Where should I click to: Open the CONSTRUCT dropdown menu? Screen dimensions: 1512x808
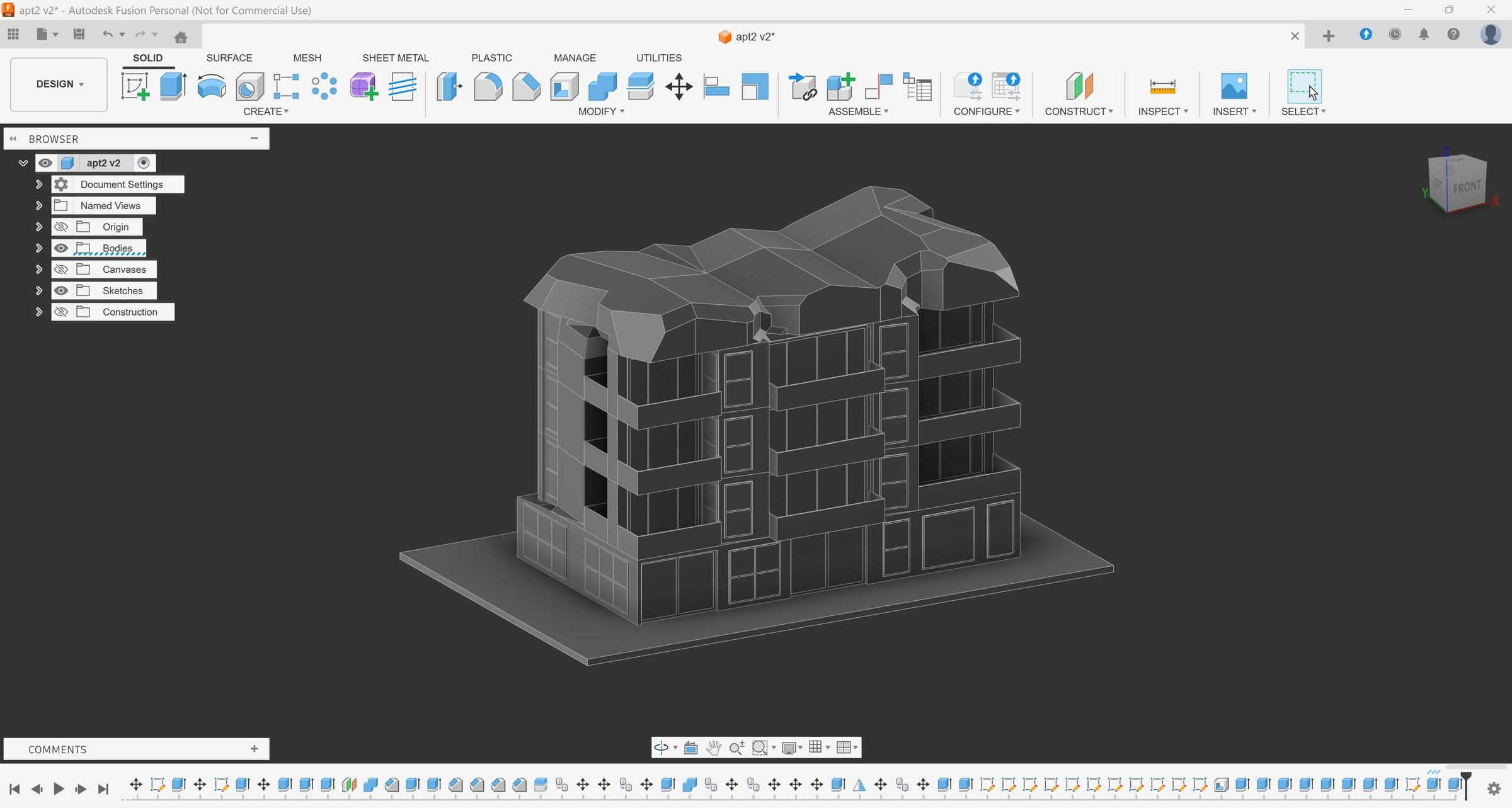[1079, 111]
